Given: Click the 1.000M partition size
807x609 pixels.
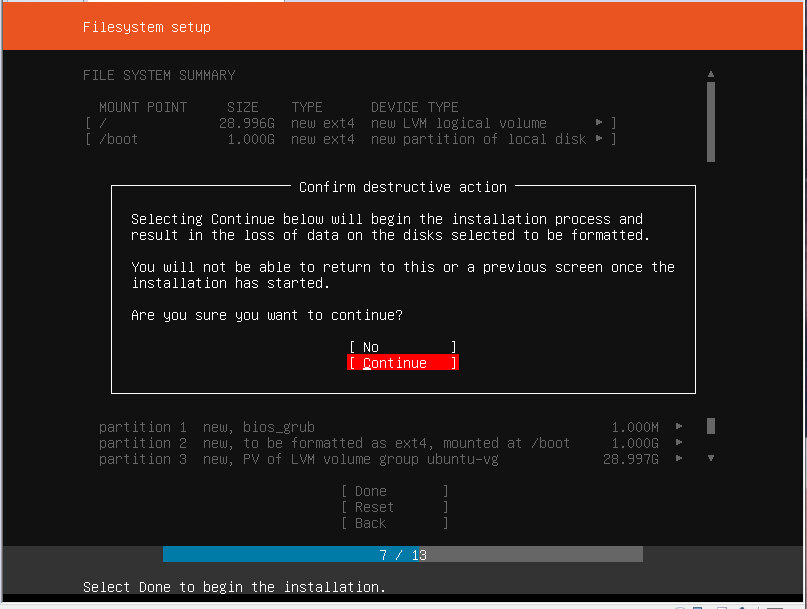Looking at the screenshot, I should [x=635, y=427].
